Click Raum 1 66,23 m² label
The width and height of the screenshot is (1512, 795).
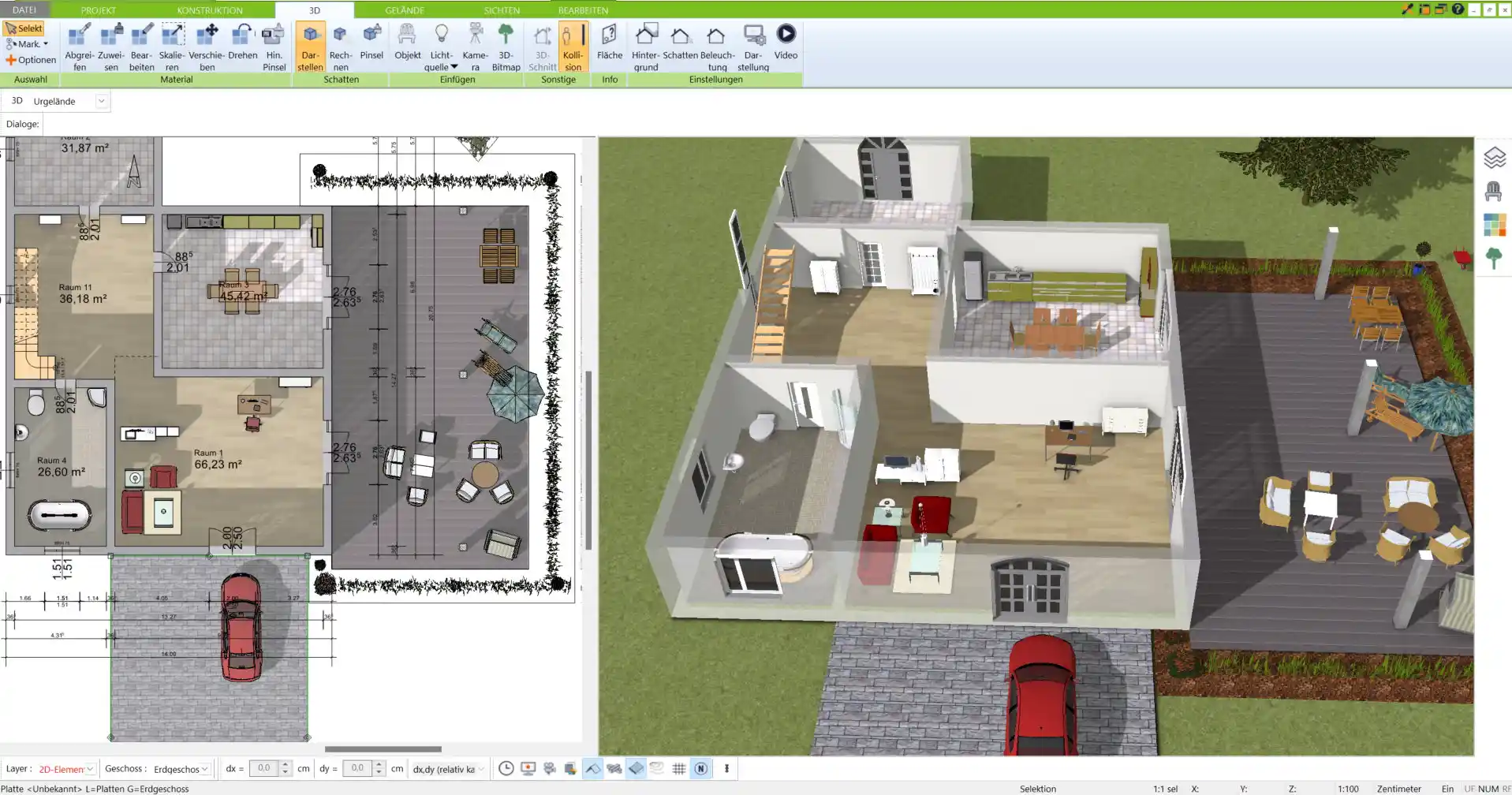(x=218, y=460)
